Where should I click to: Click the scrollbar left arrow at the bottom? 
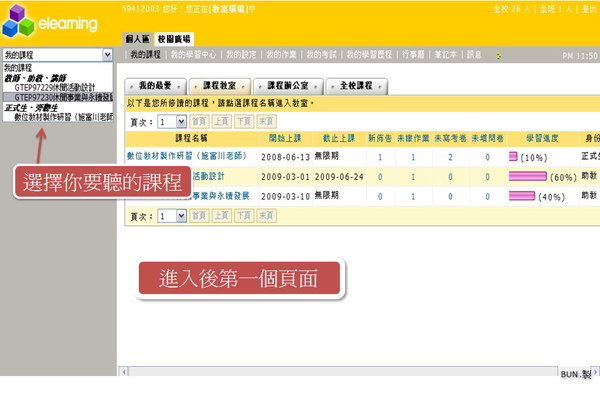pyautogui.click(x=124, y=372)
